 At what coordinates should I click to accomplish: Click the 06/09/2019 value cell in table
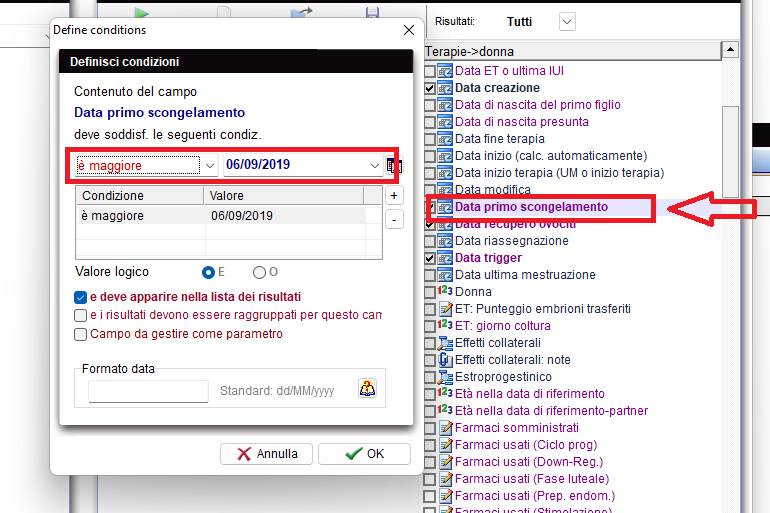[x=285, y=216]
